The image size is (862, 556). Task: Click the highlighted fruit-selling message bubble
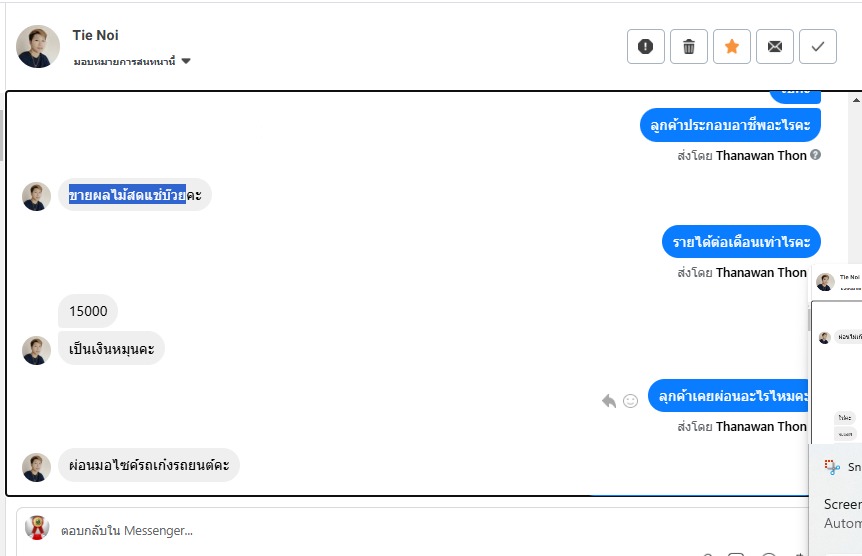click(x=134, y=195)
